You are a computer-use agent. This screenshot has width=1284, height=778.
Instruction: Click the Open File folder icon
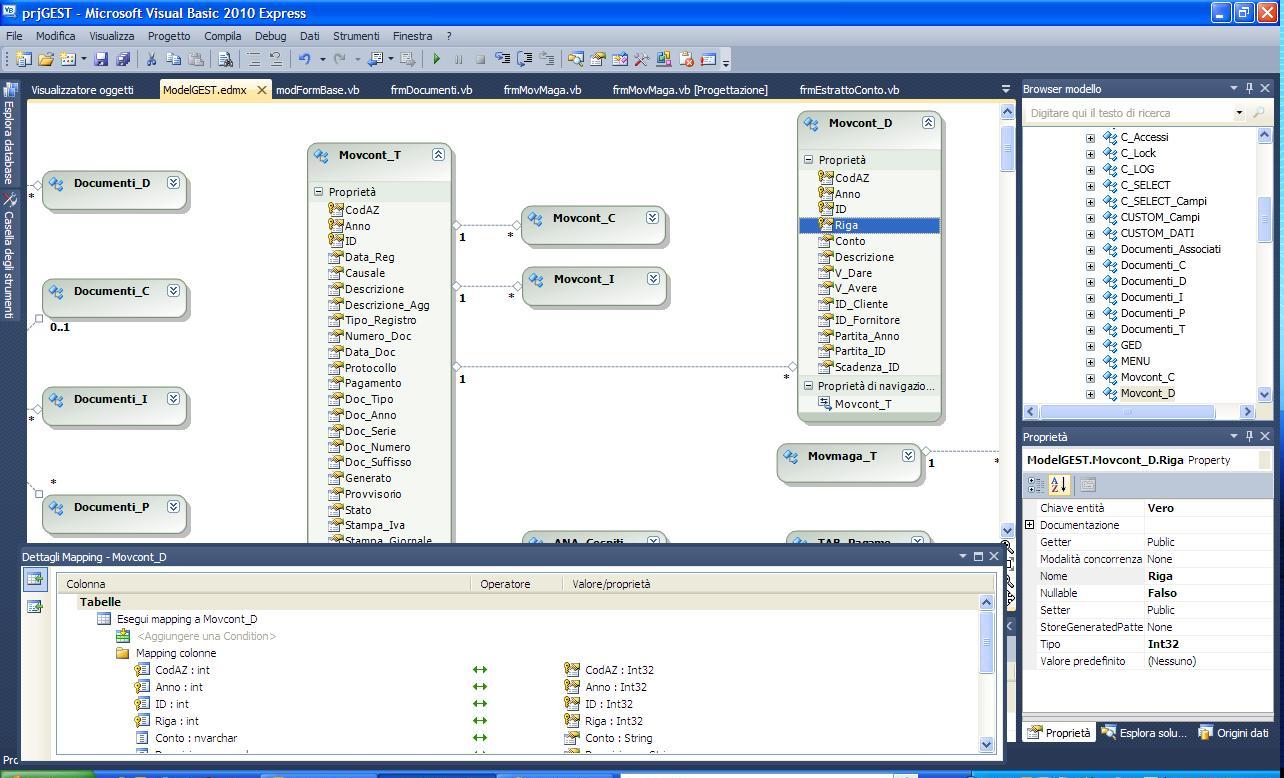coord(46,60)
